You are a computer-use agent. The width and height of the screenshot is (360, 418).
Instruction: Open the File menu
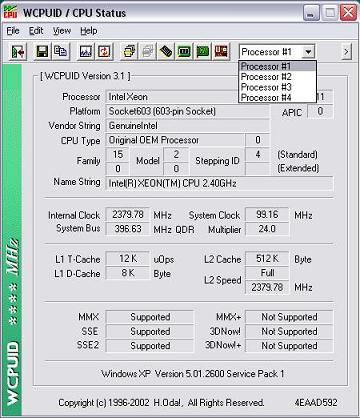[x=13, y=31]
